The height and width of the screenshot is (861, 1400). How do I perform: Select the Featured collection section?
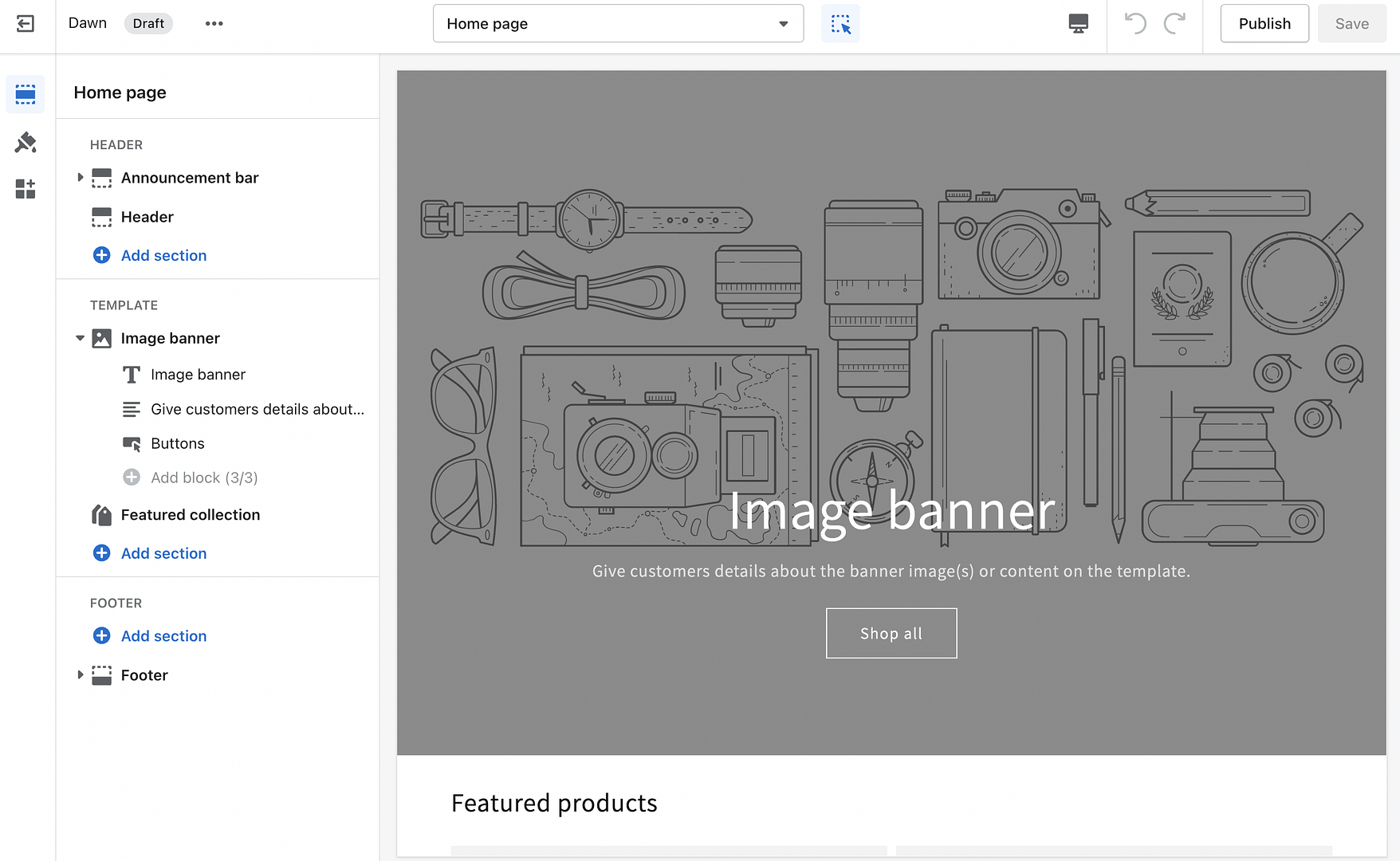(218, 515)
